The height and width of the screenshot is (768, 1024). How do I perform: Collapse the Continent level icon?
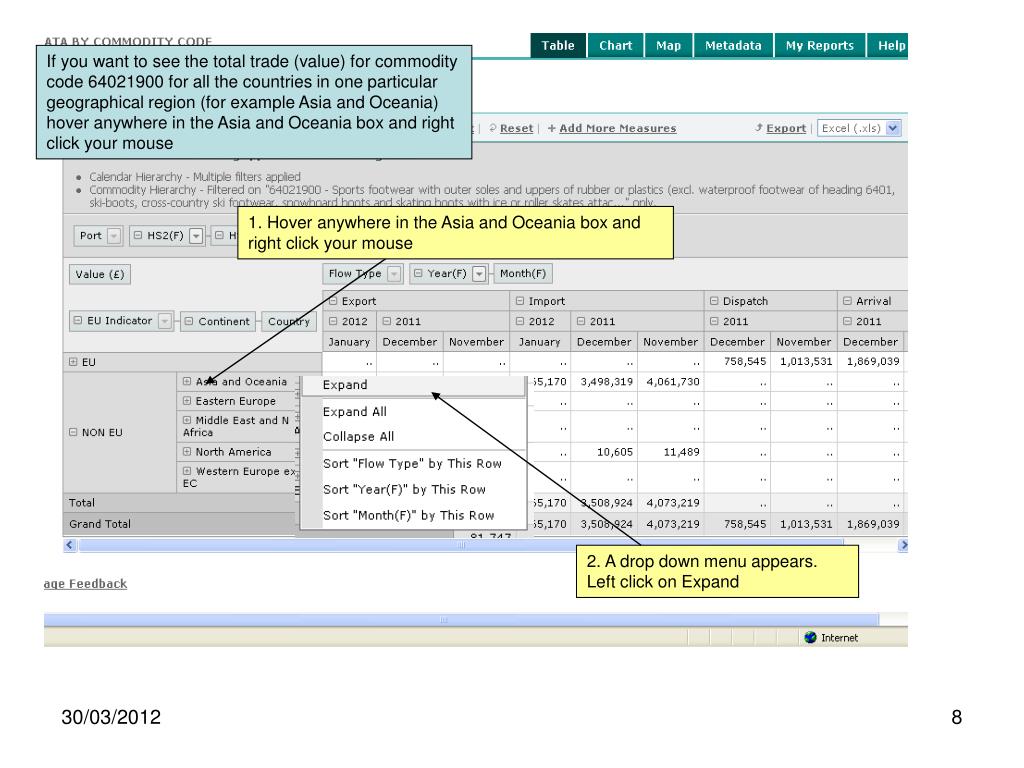point(189,321)
